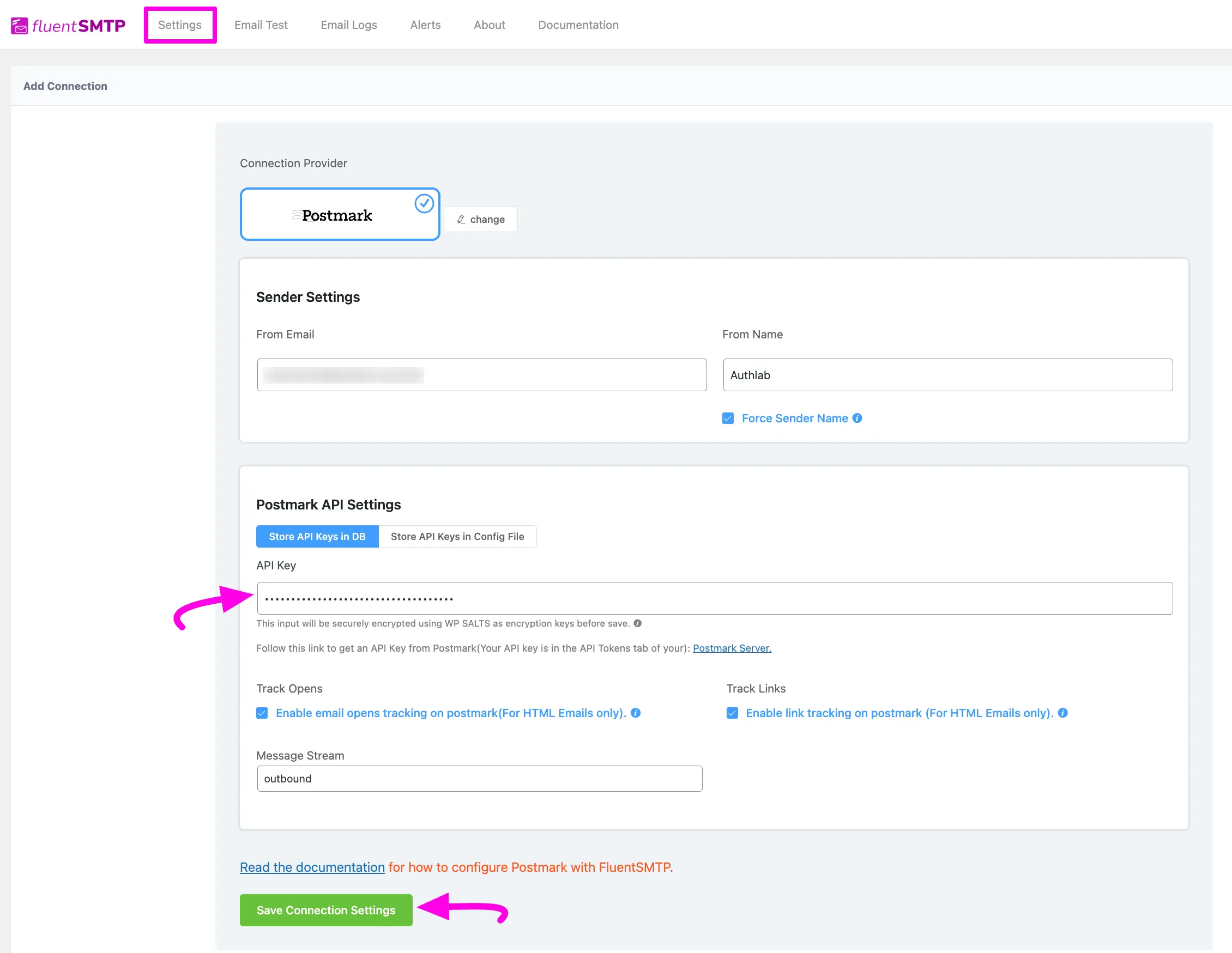Viewport: 1232px width, 953px height.
Task: Click the Message Stream field with outbound
Action: [x=480, y=778]
